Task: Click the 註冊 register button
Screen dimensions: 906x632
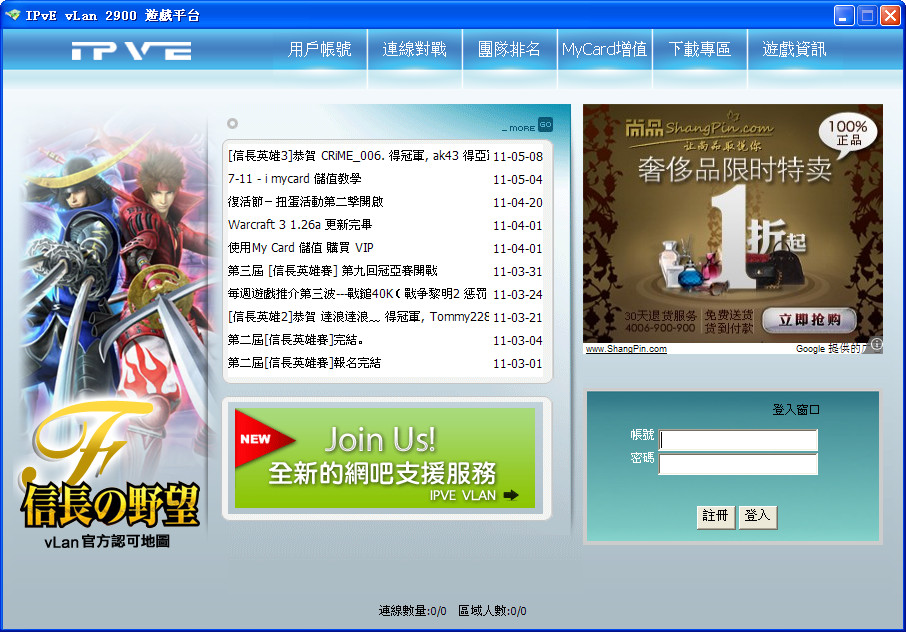Action: 715,516
